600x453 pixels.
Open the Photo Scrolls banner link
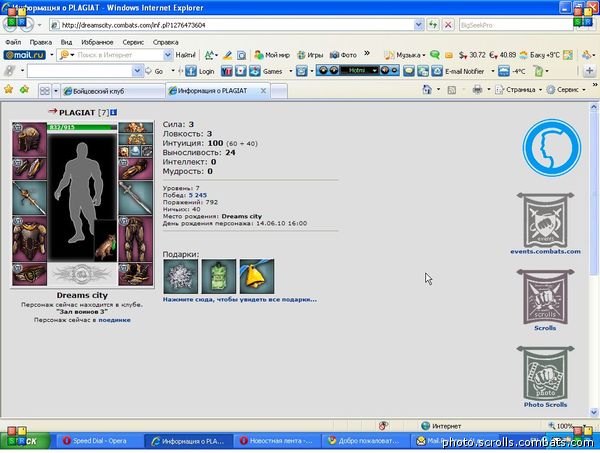545,377
